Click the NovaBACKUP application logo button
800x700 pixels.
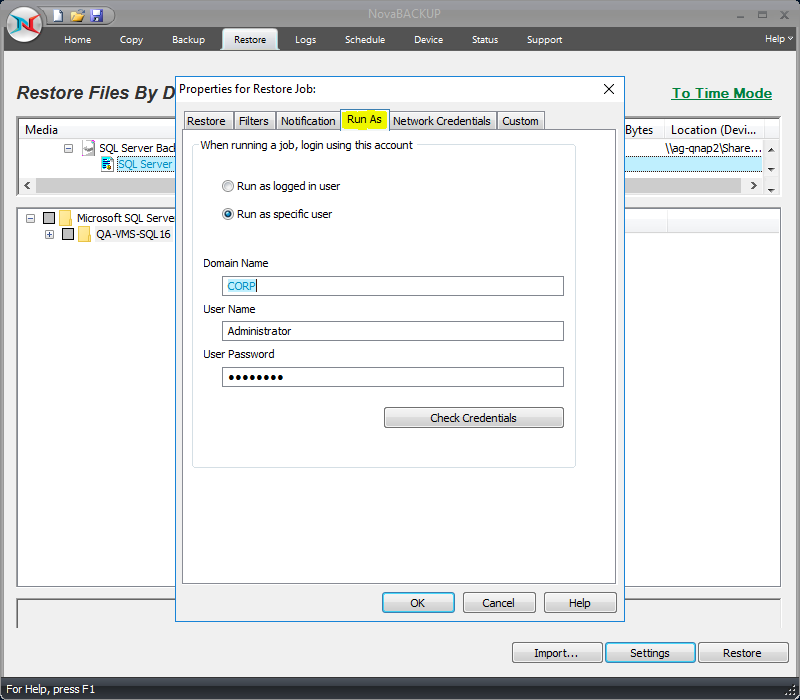23,24
